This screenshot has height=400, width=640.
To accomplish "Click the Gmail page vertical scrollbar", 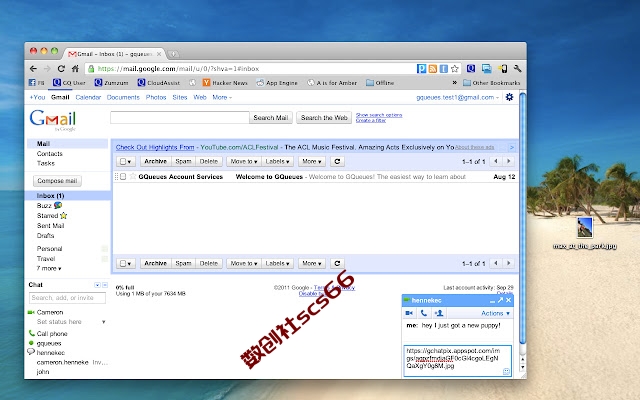I will tap(522, 218).
